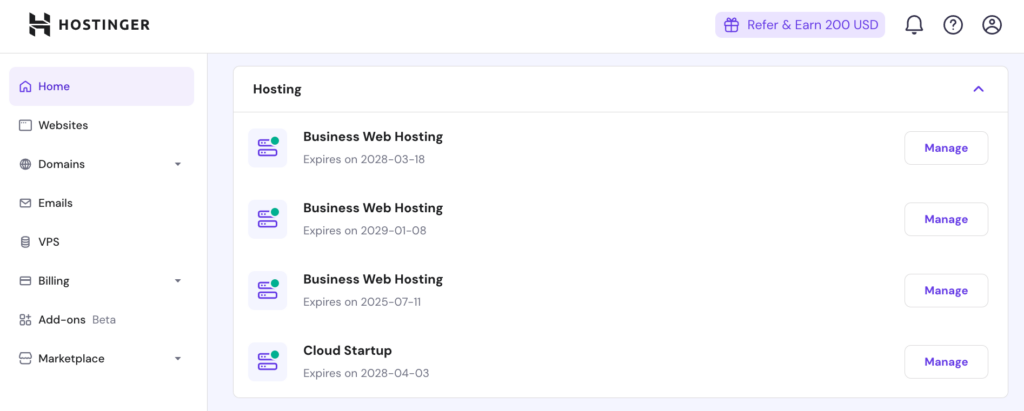
Task: Click the Billing card icon
Action: pyautogui.click(x=25, y=281)
